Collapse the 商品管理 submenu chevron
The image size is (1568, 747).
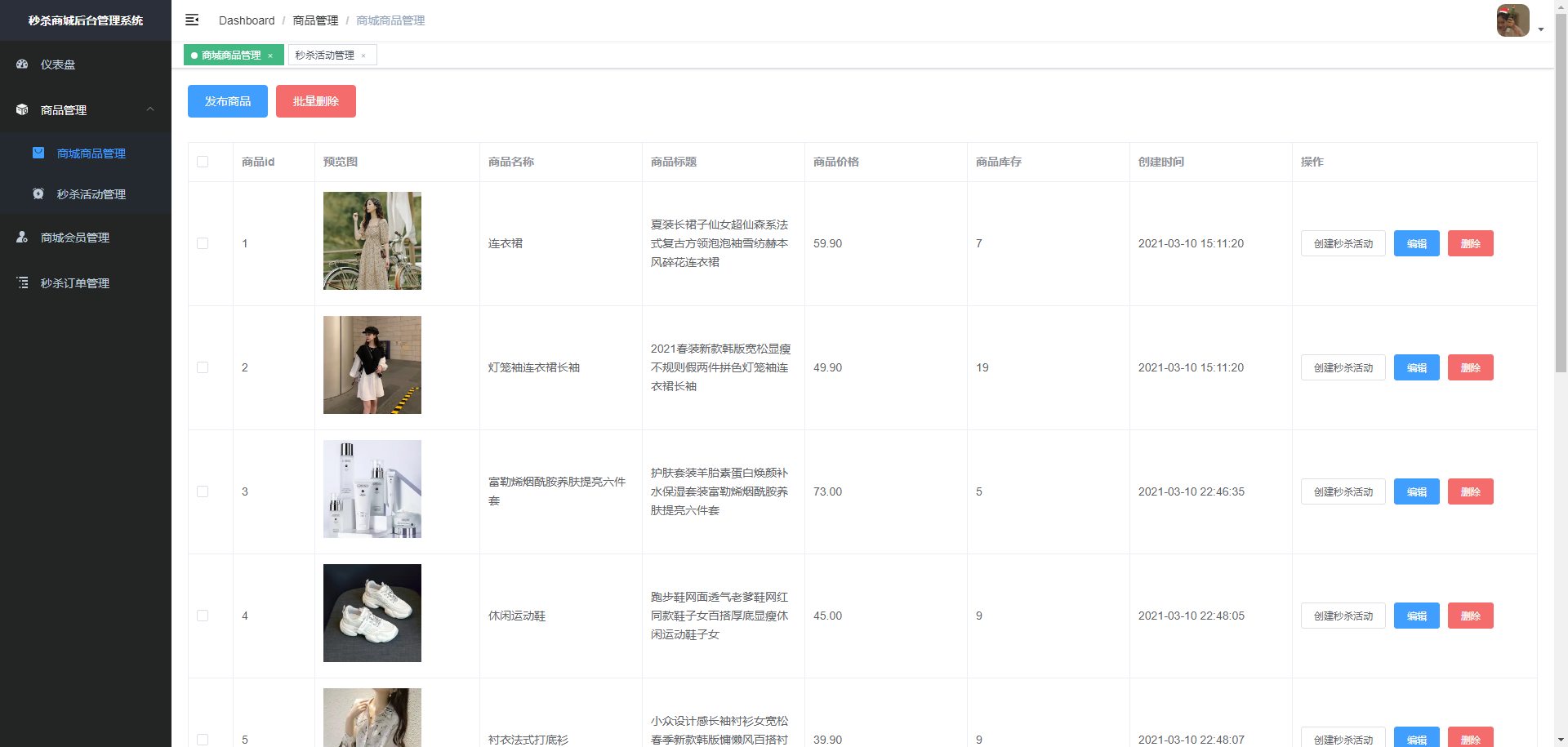point(150,109)
